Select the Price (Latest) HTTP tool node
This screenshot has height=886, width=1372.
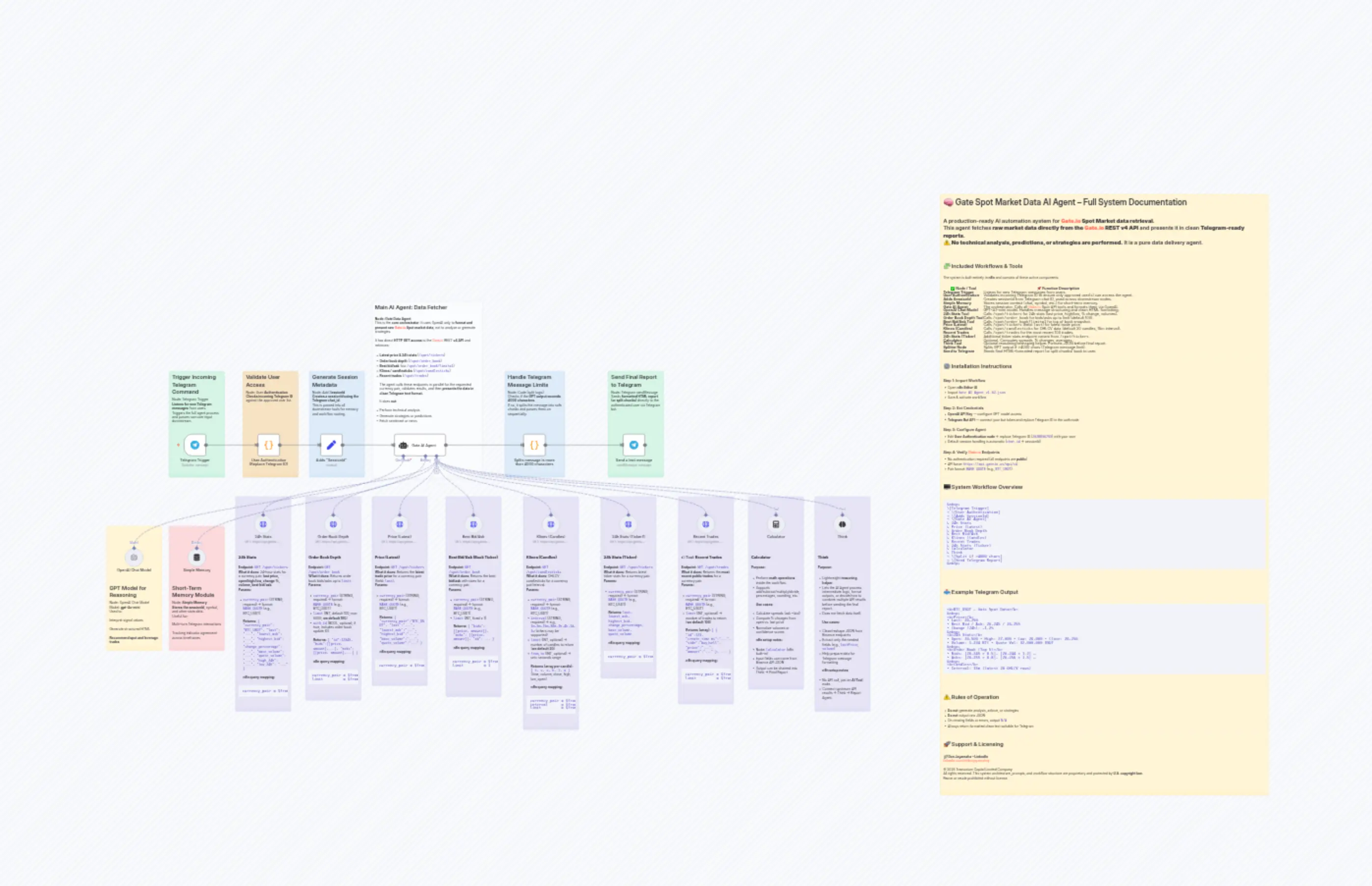click(399, 524)
